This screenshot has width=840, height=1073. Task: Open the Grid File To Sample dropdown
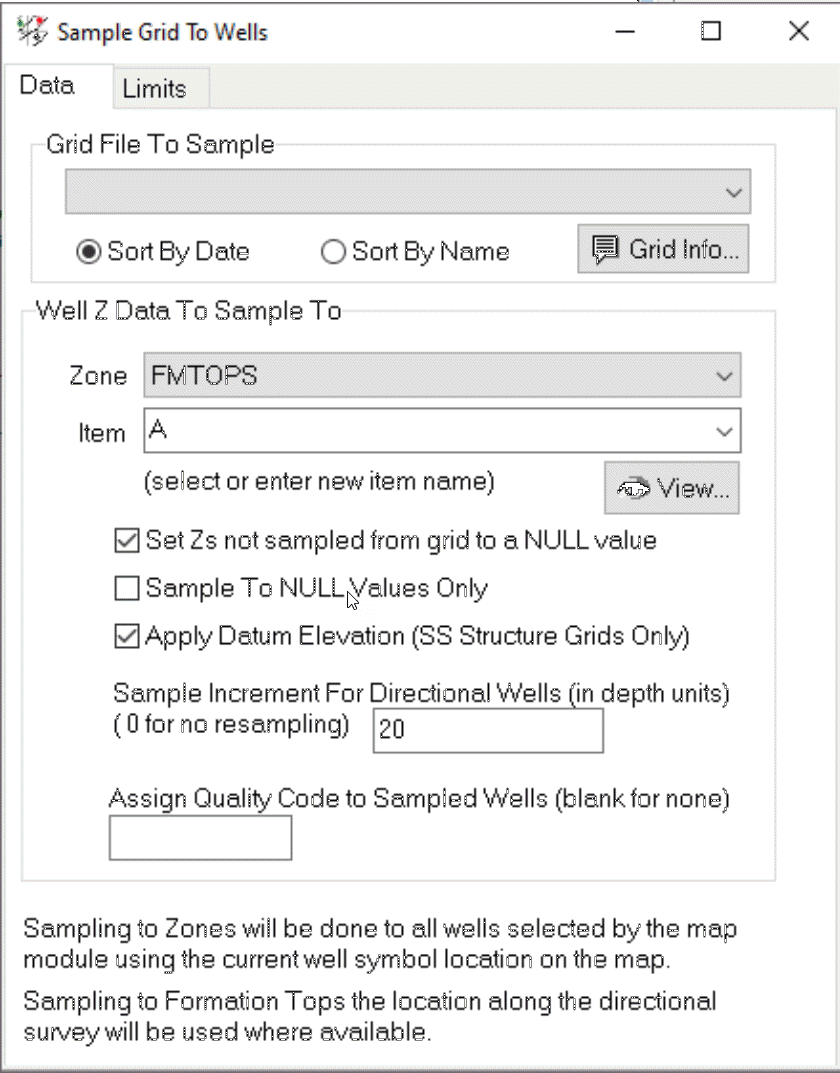pyautogui.click(x=734, y=192)
